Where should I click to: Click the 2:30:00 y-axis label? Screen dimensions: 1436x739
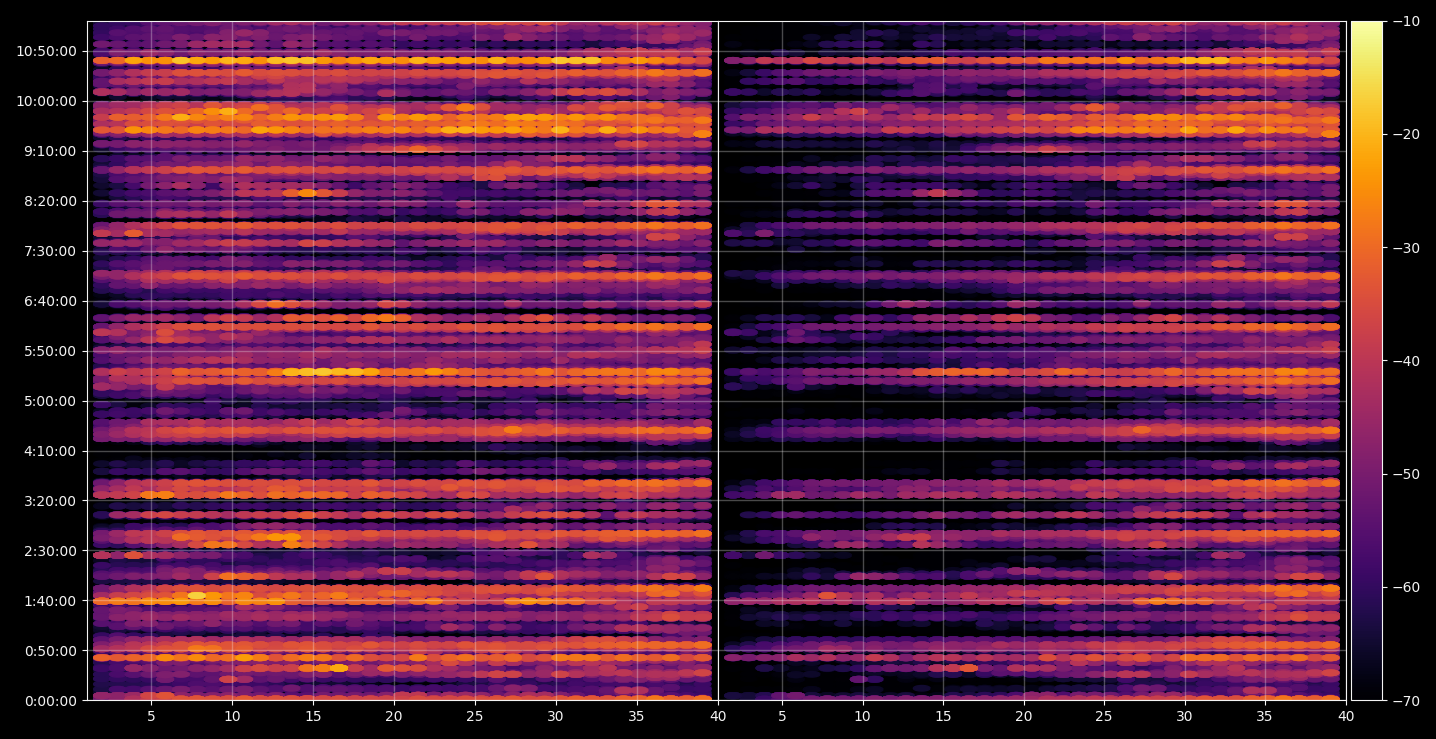50,551
